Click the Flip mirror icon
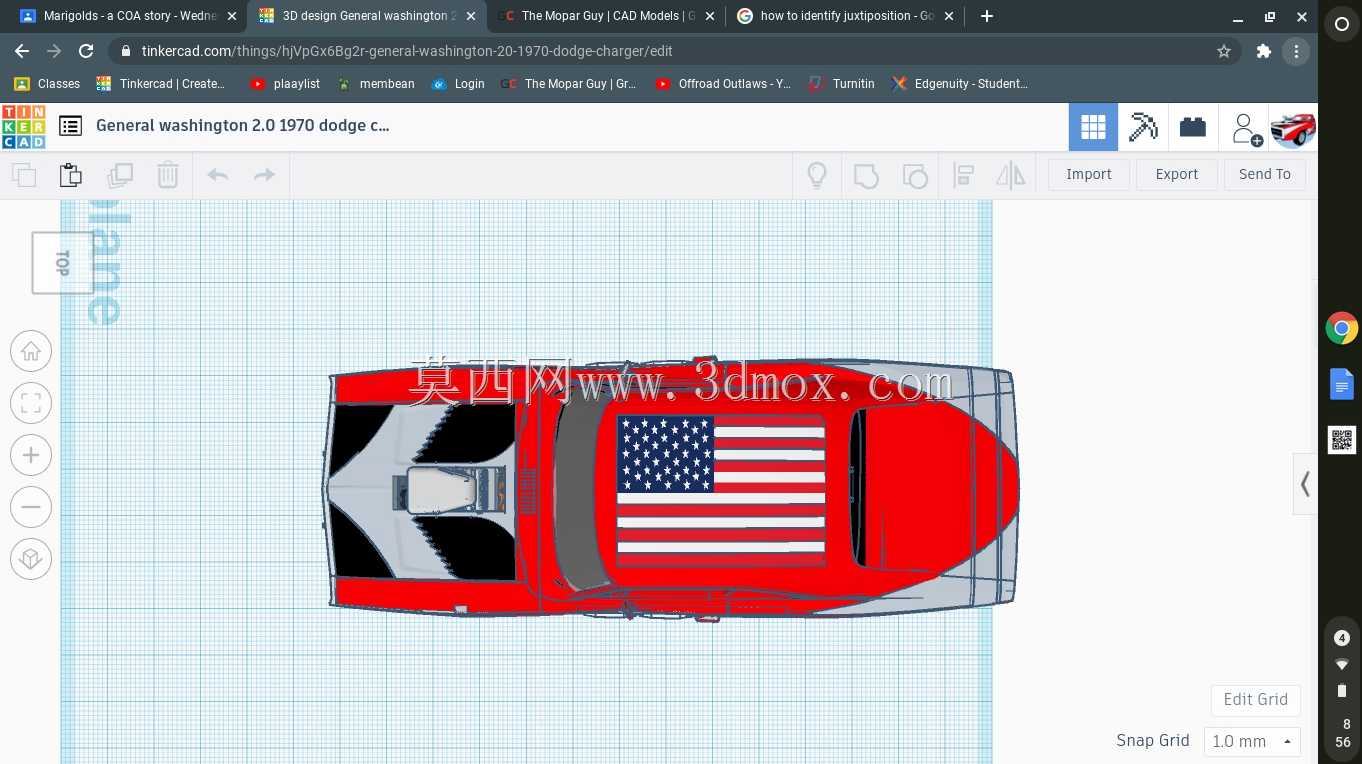 (x=1011, y=176)
